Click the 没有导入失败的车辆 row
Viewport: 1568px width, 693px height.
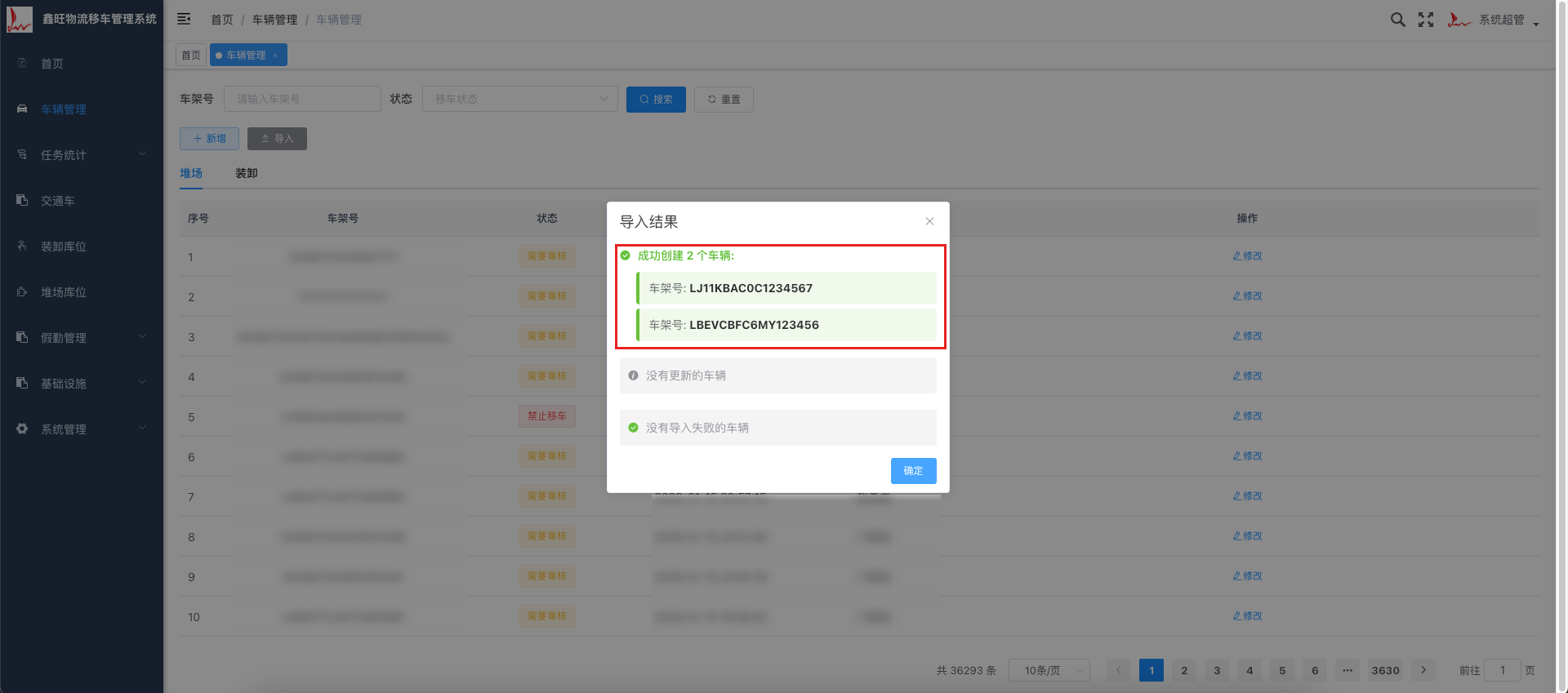coord(778,428)
